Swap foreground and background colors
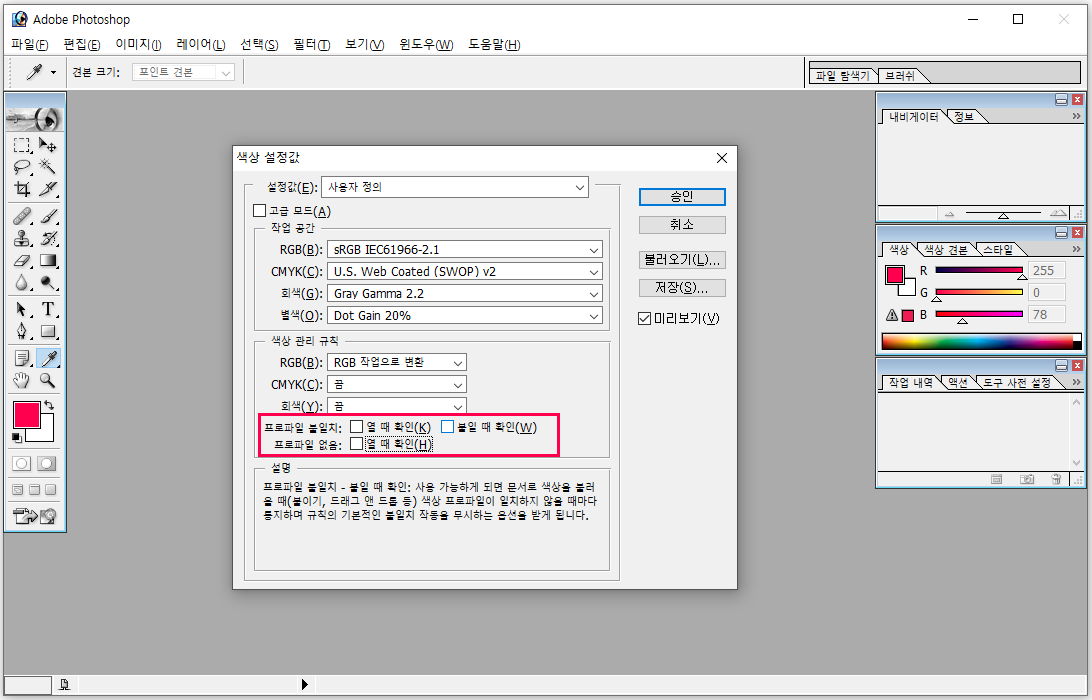 coord(49,405)
